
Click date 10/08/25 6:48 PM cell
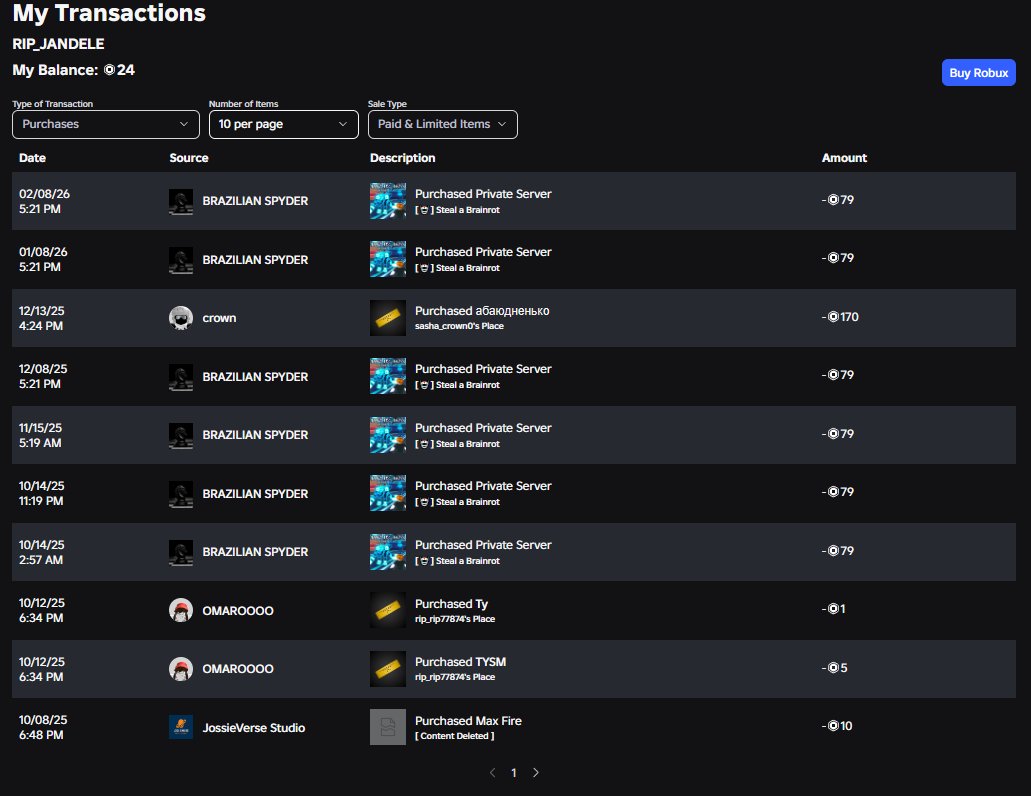[x=43, y=727]
